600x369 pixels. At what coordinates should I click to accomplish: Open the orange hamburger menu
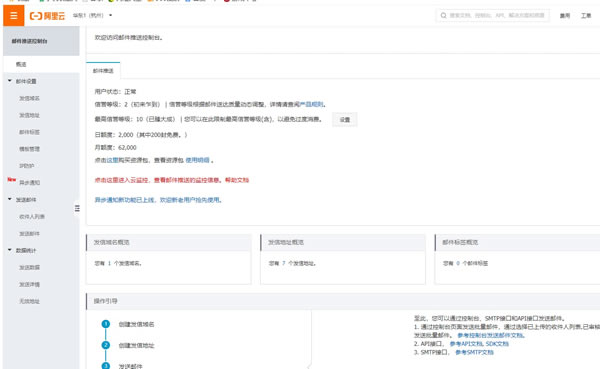14,16
